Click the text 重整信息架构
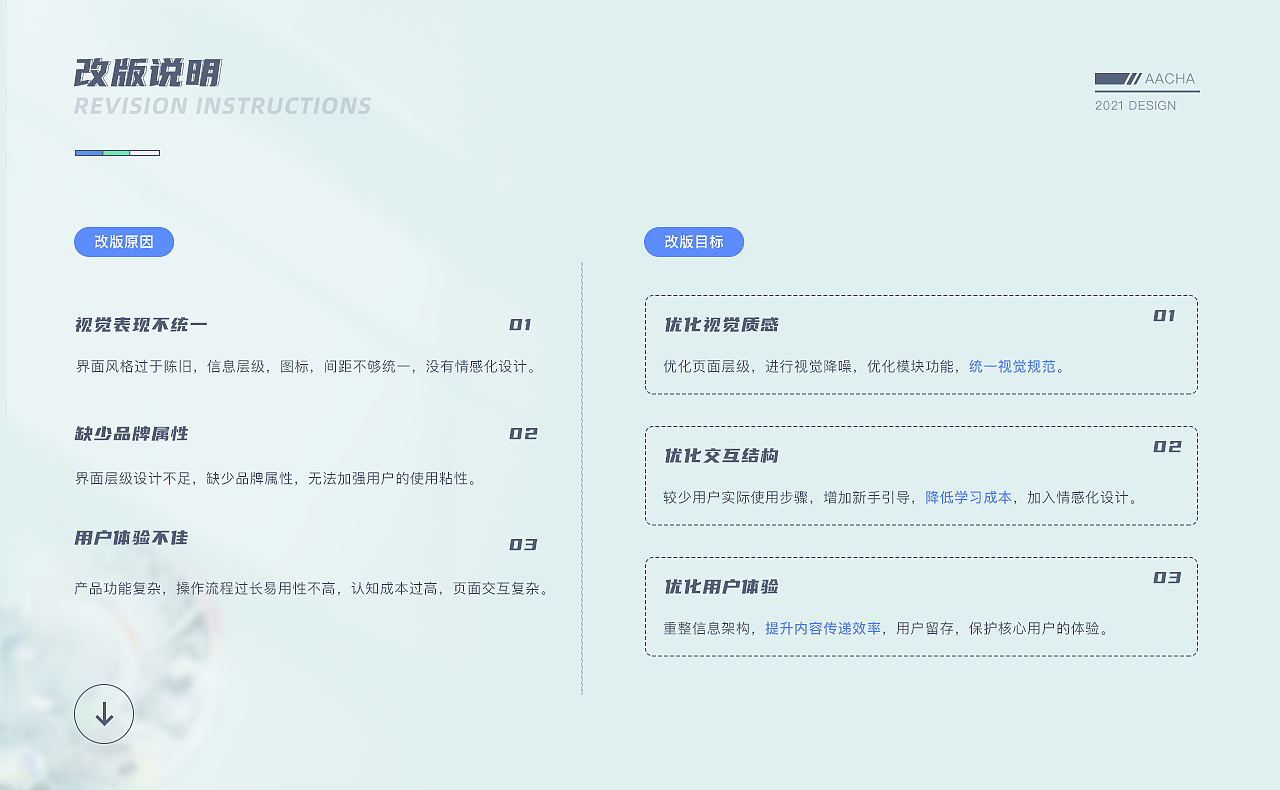 click(706, 628)
